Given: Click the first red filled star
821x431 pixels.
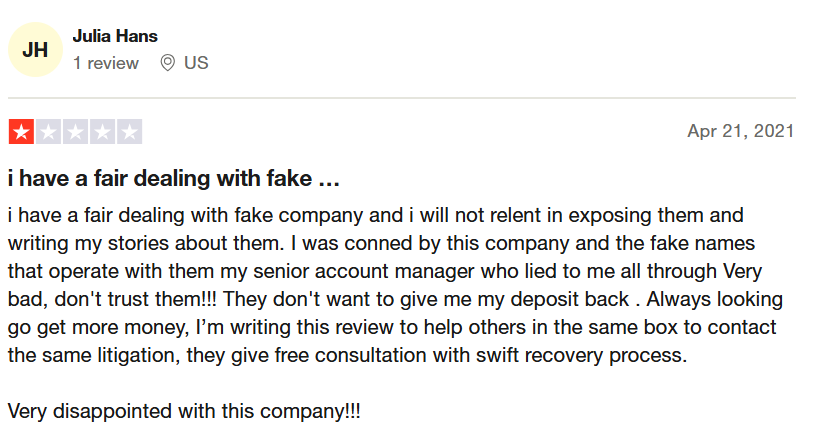Looking at the screenshot, I should pos(21,131).
